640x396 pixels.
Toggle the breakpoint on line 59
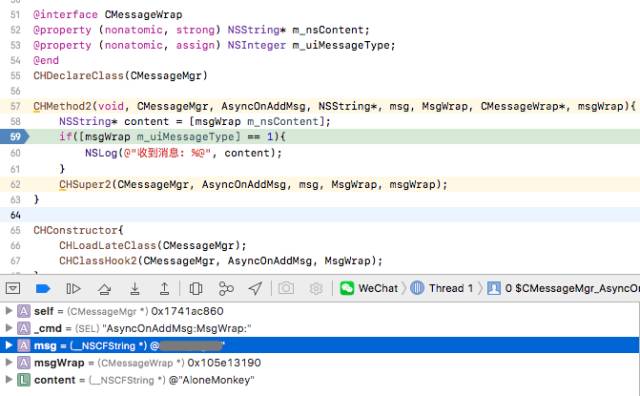(x=15, y=136)
